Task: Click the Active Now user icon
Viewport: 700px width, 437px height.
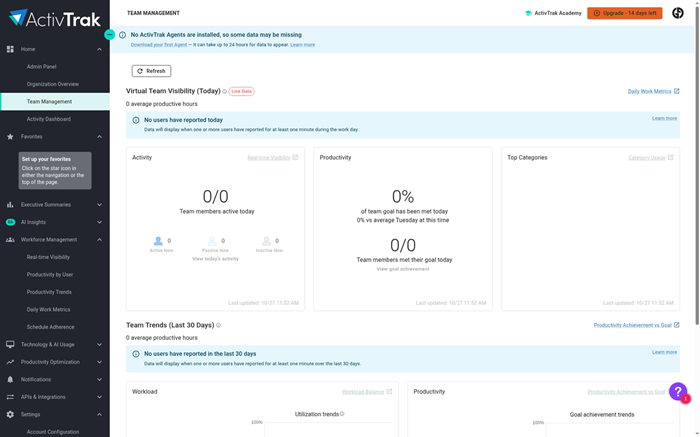Action: [158, 241]
